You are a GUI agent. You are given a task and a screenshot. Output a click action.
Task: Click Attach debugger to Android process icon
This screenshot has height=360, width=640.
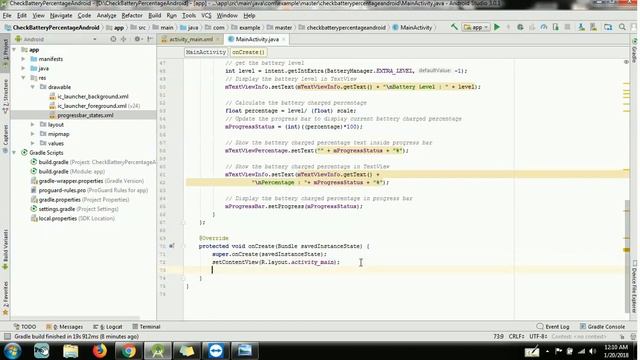[556, 27]
